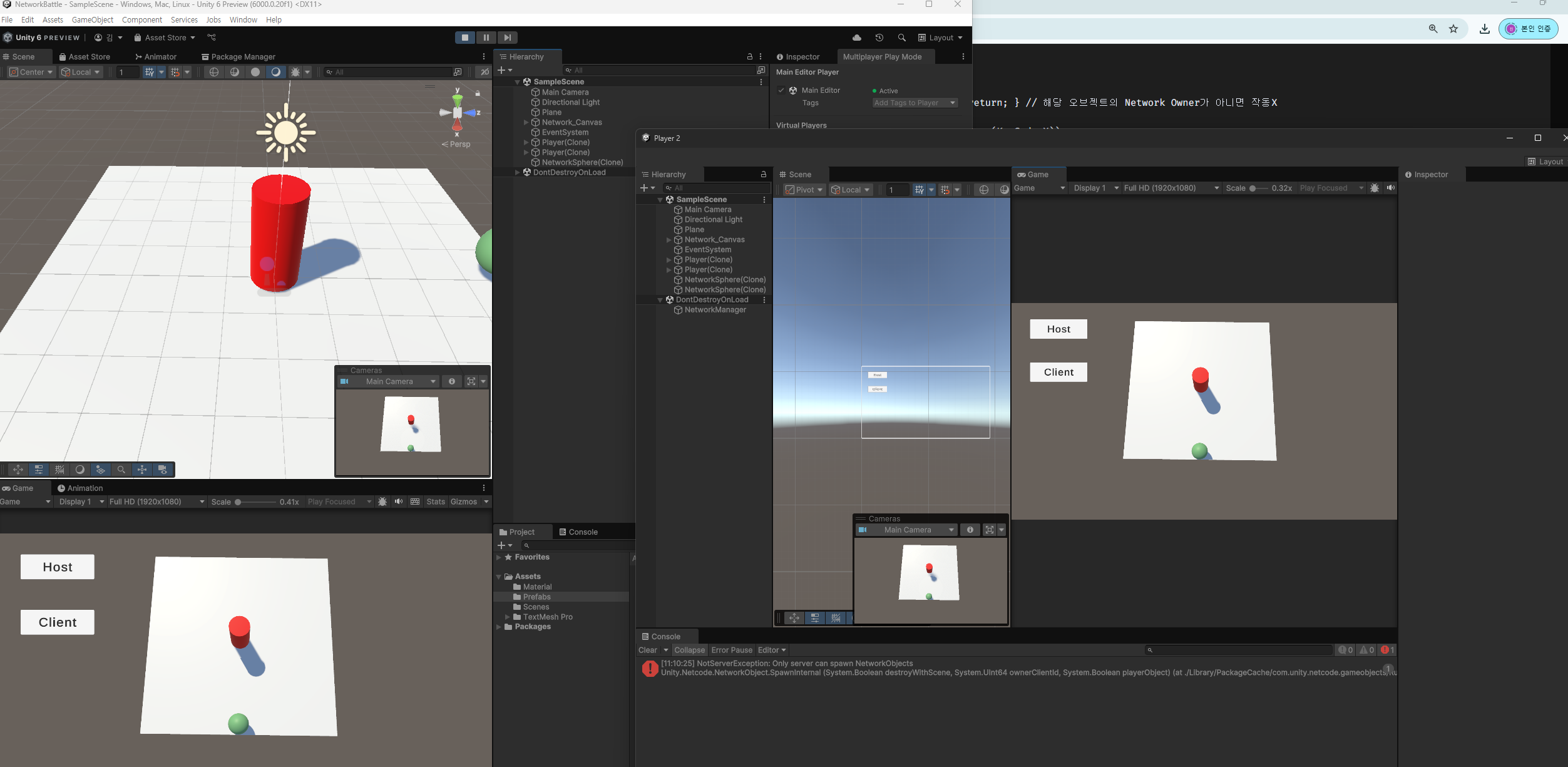Click the Step frame button
This screenshot has width=1568, height=767.
point(508,38)
